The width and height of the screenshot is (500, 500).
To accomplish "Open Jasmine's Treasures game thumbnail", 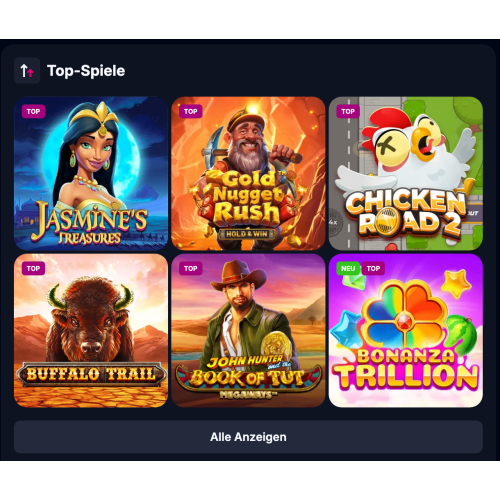I will click(91, 173).
